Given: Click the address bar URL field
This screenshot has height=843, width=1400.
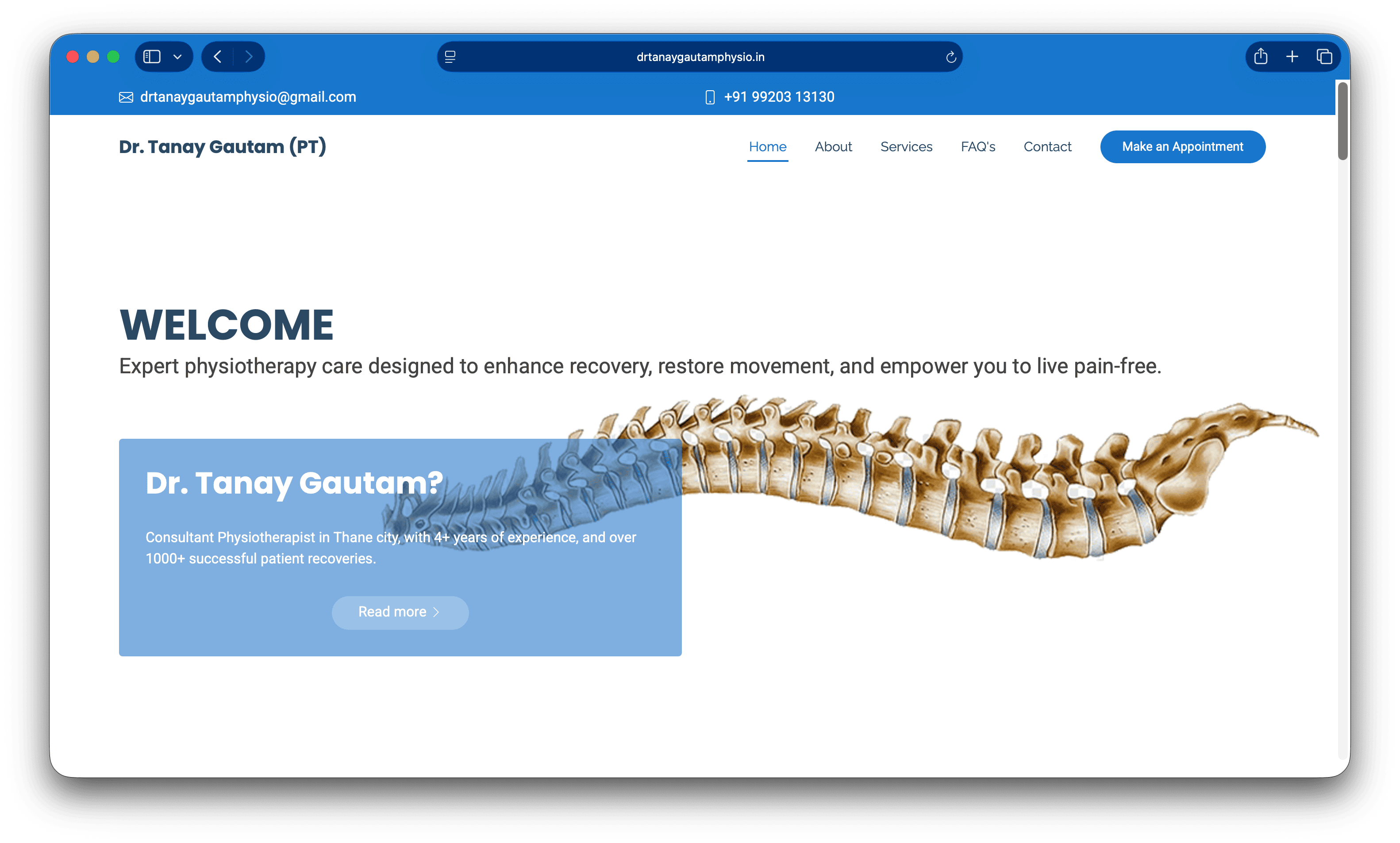Looking at the screenshot, I should (x=700, y=56).
